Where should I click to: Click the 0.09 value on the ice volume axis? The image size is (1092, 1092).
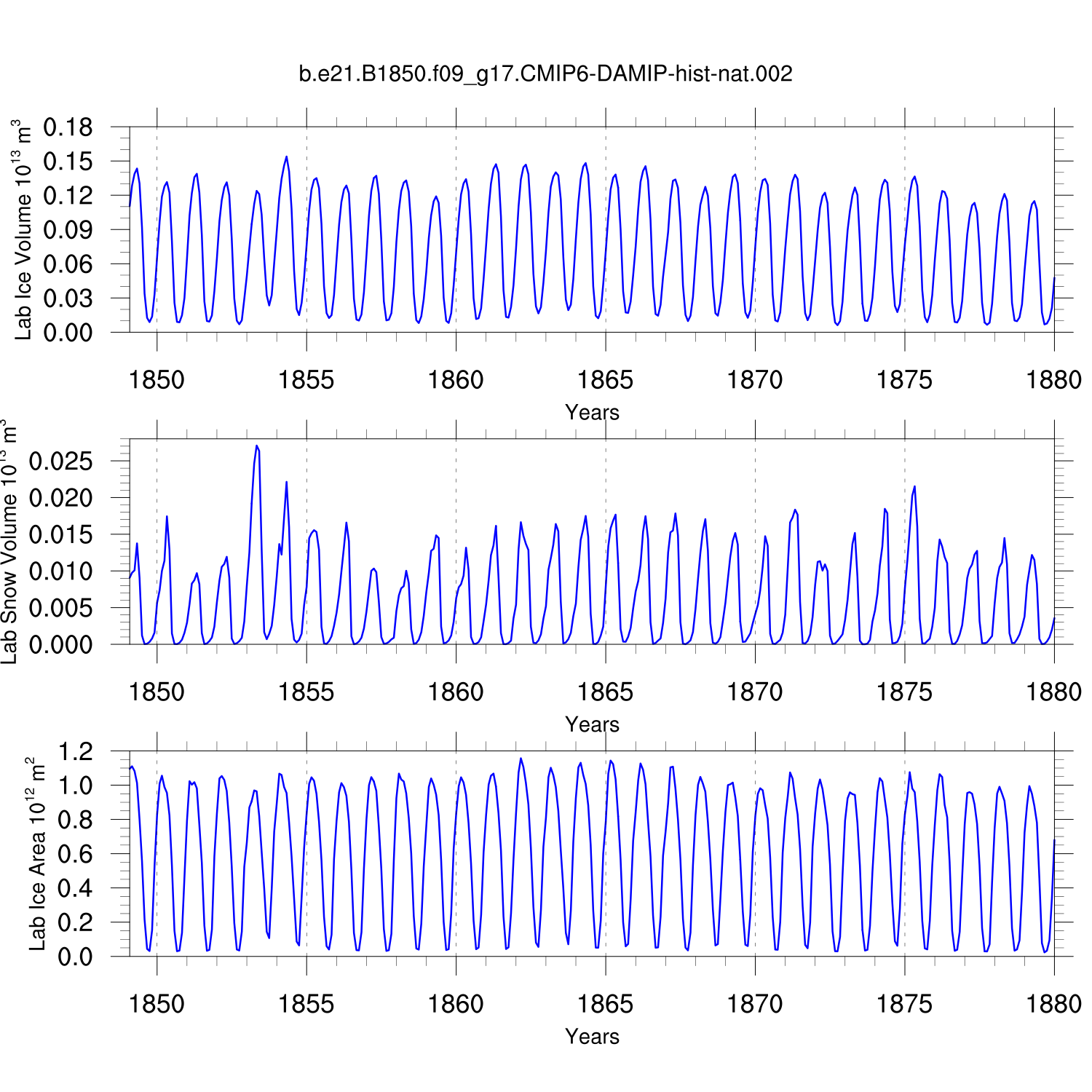pos(68,230)
